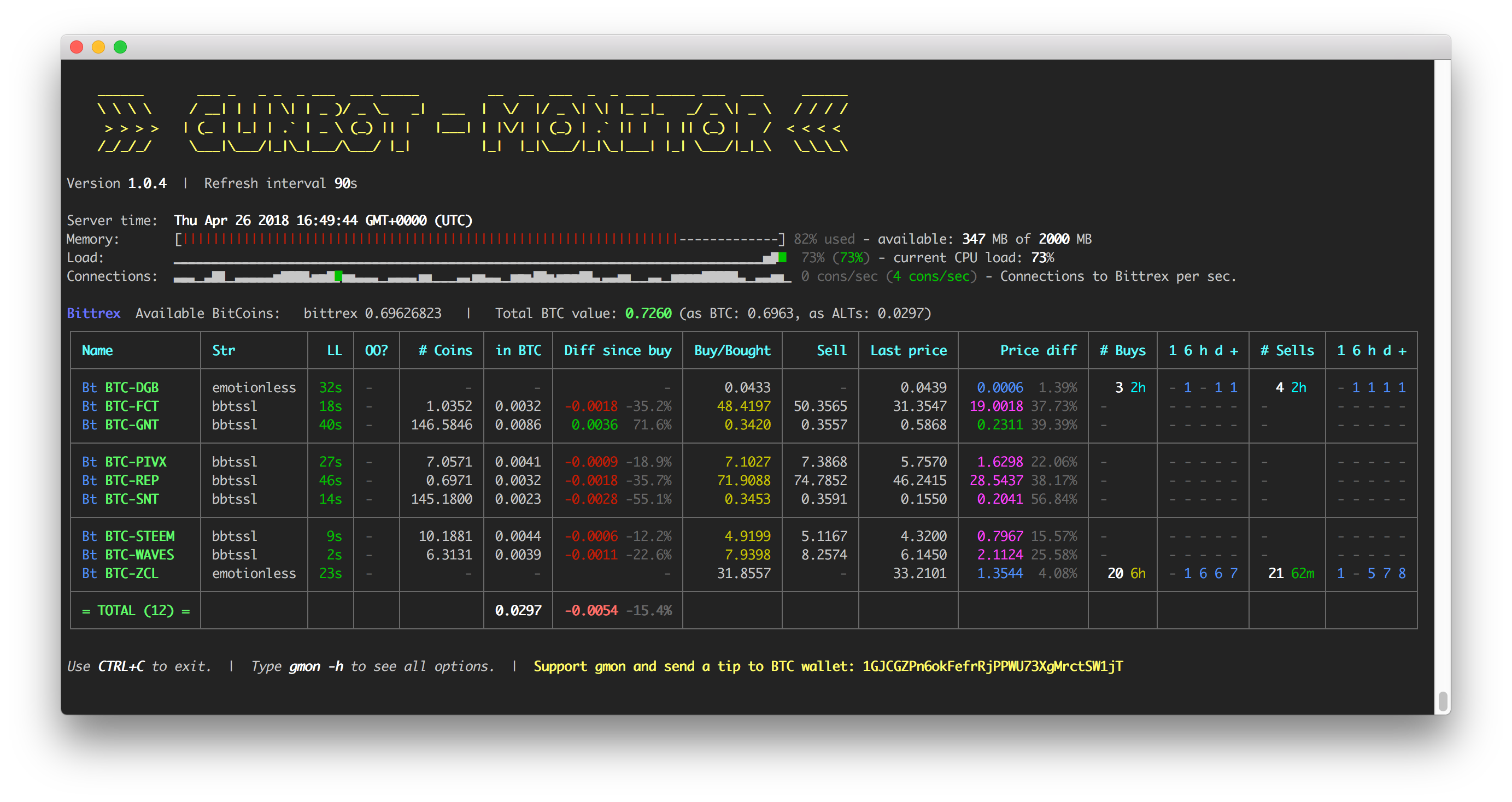1512x802 pixels.
Task: Click the vertical scrollbar thumb at bottom
Action: click(1442, 700)
